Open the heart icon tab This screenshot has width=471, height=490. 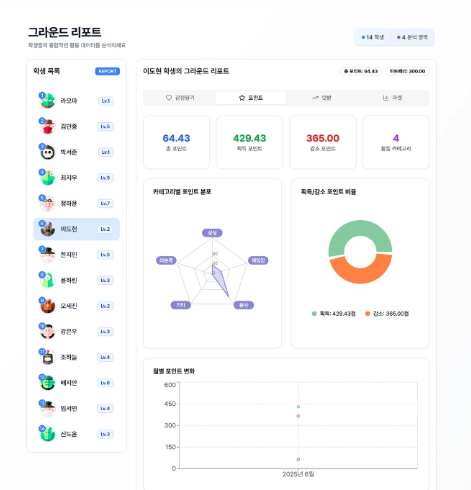(180, 98)
